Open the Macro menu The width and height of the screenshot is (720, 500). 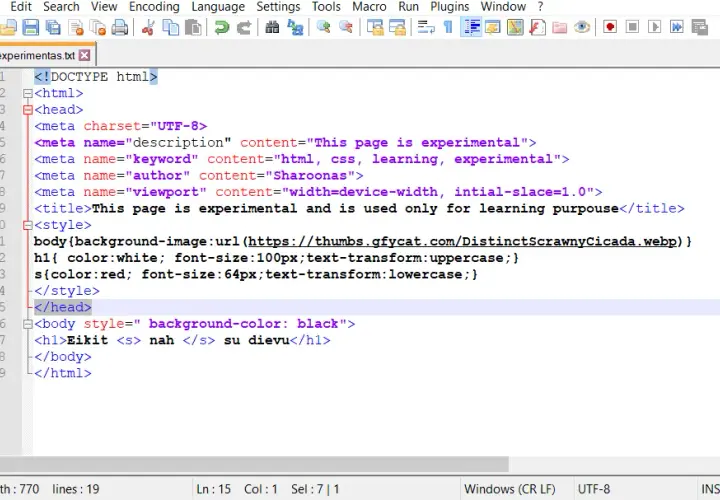point(369,7)
